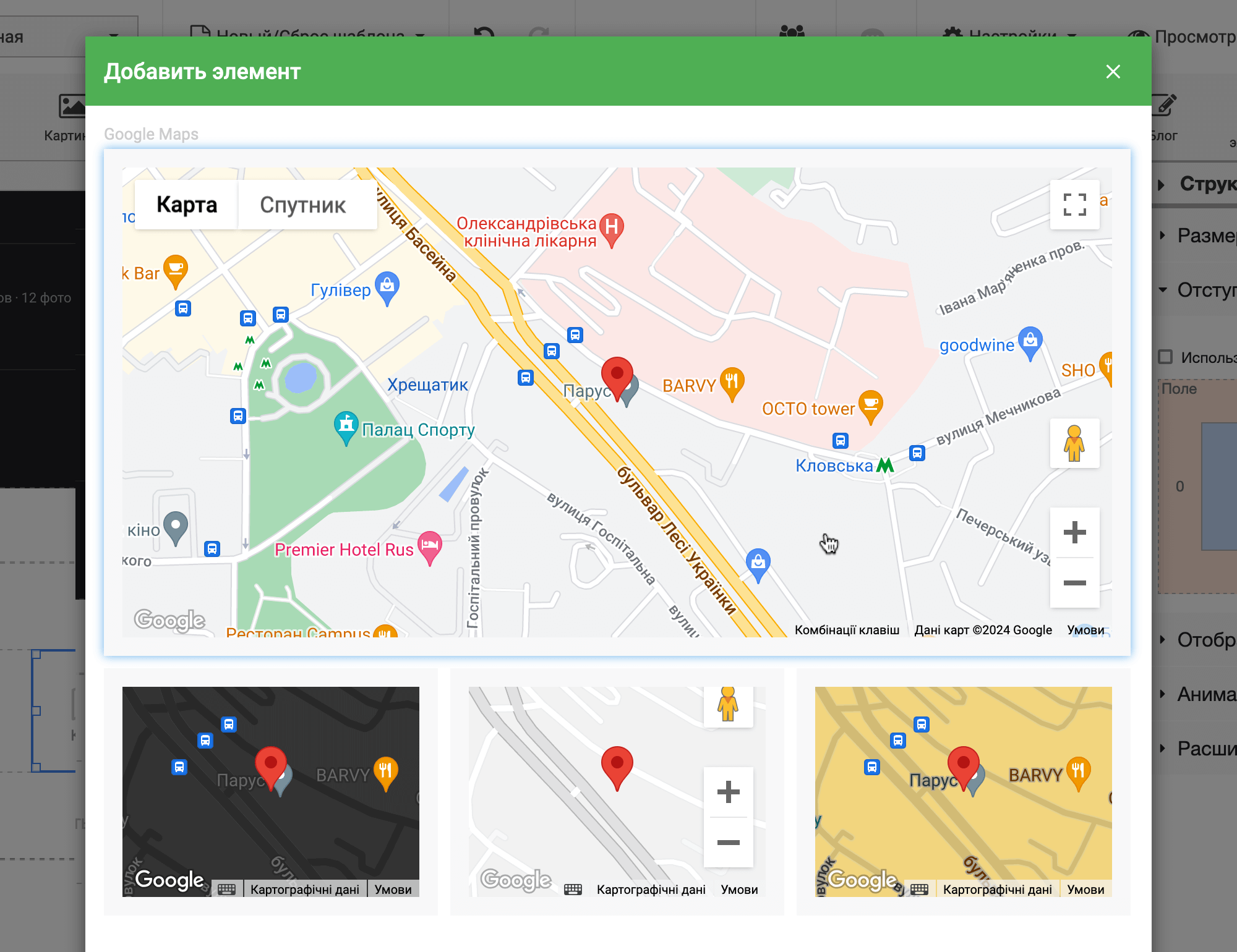Click the Картинка image element icon
Screen dimensions: 1237x952
pyautogui.click(x=72, y=106)
